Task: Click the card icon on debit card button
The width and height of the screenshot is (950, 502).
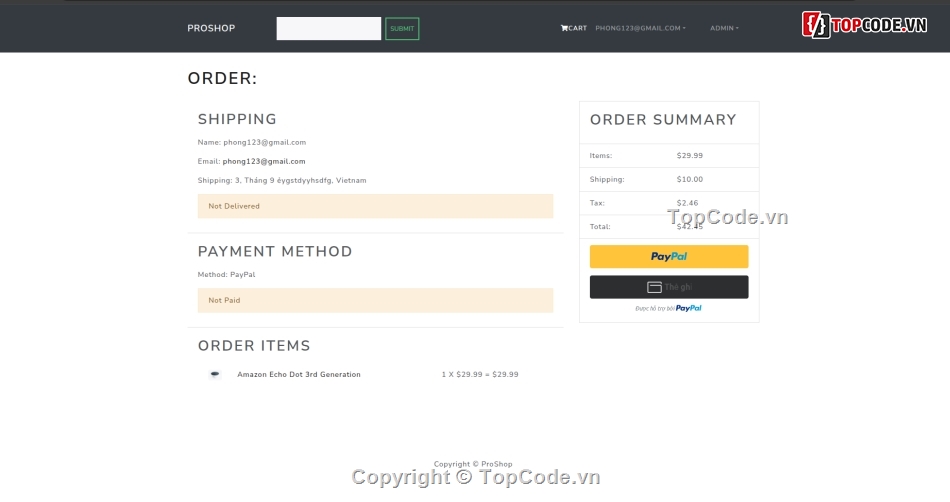Action: pyautogui.click(x=654, y=287)
